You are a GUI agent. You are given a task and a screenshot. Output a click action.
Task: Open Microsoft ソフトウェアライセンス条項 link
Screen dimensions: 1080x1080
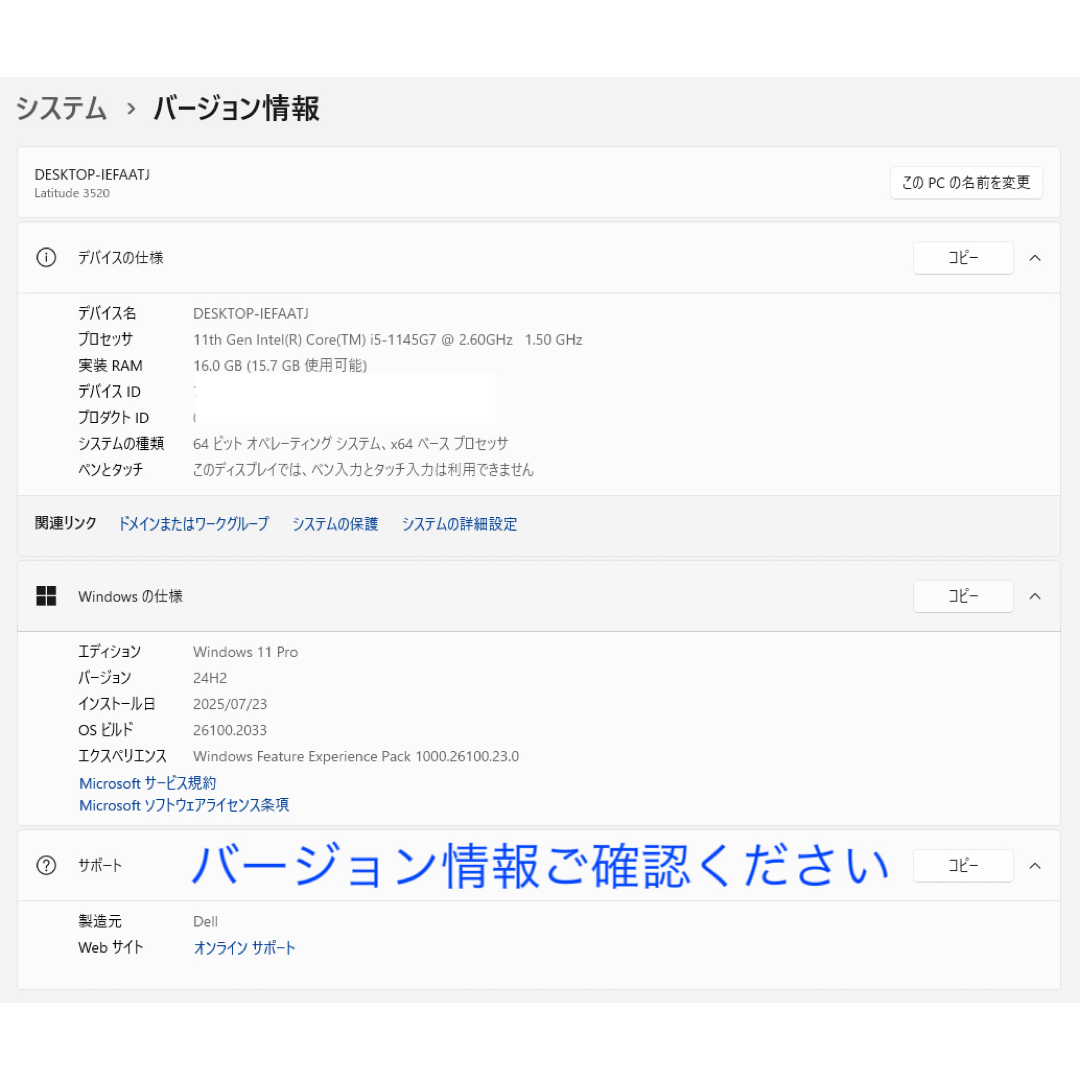[184, 805]
